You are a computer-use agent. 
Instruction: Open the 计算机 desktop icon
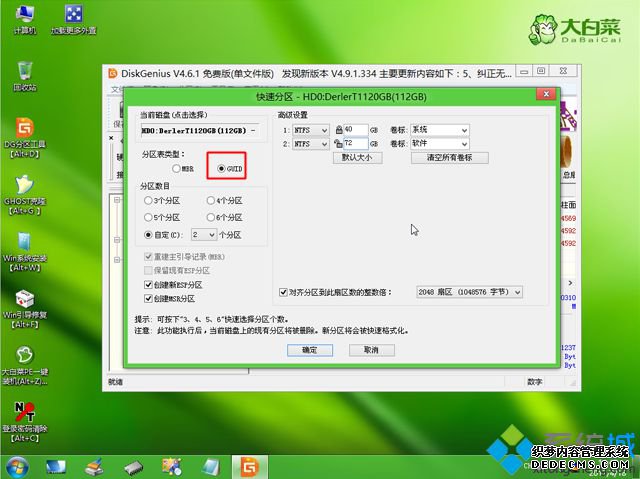pos(24,20)
